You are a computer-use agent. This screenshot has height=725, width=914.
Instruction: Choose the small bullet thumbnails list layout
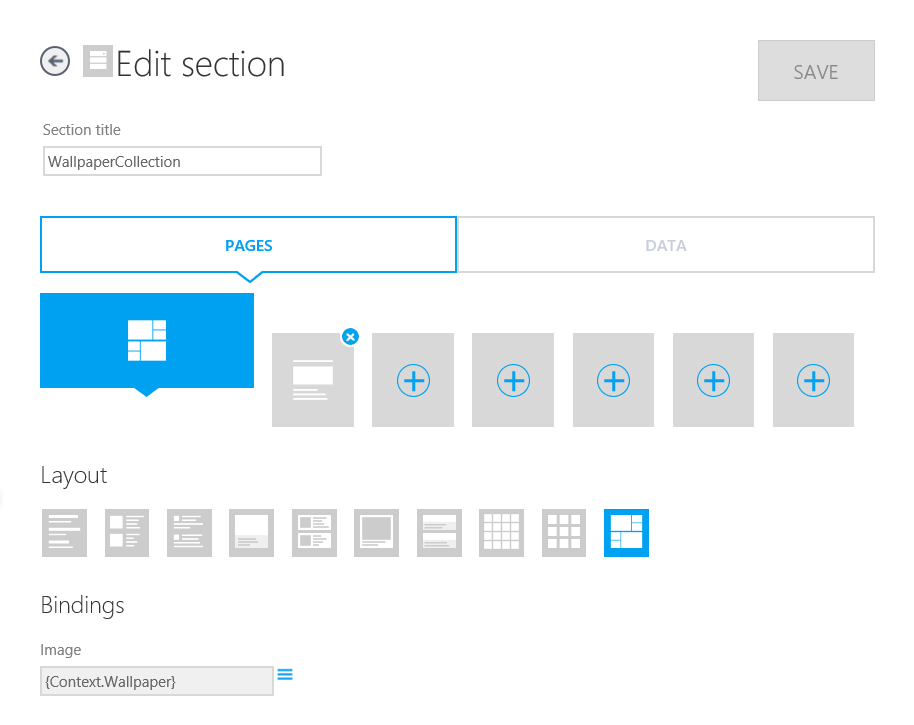coord(189,532)
